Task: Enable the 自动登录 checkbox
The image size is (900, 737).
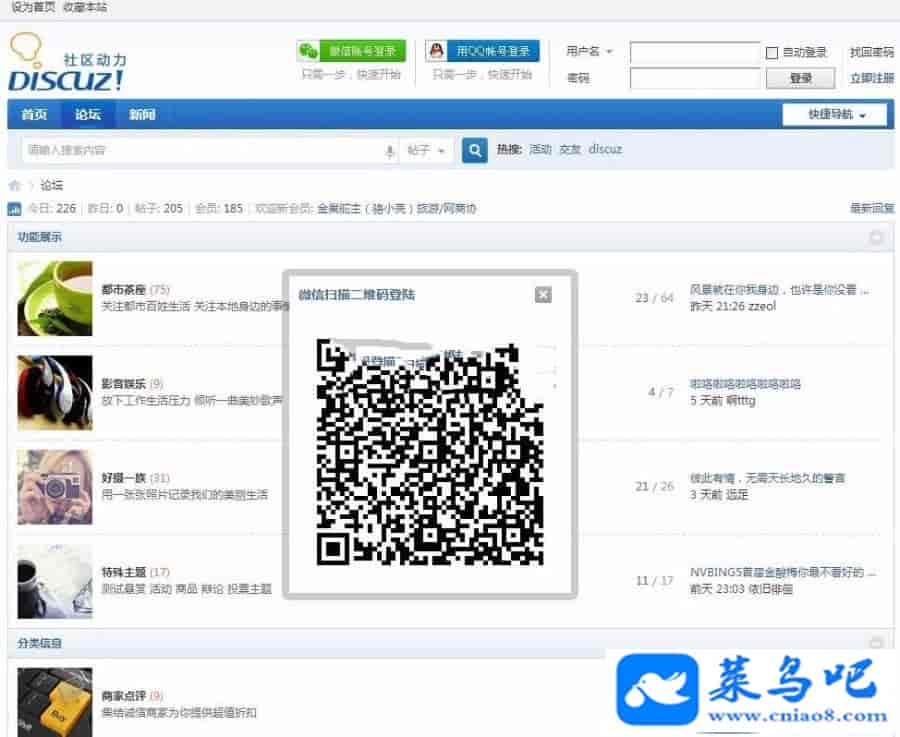Action: (772, 52)
